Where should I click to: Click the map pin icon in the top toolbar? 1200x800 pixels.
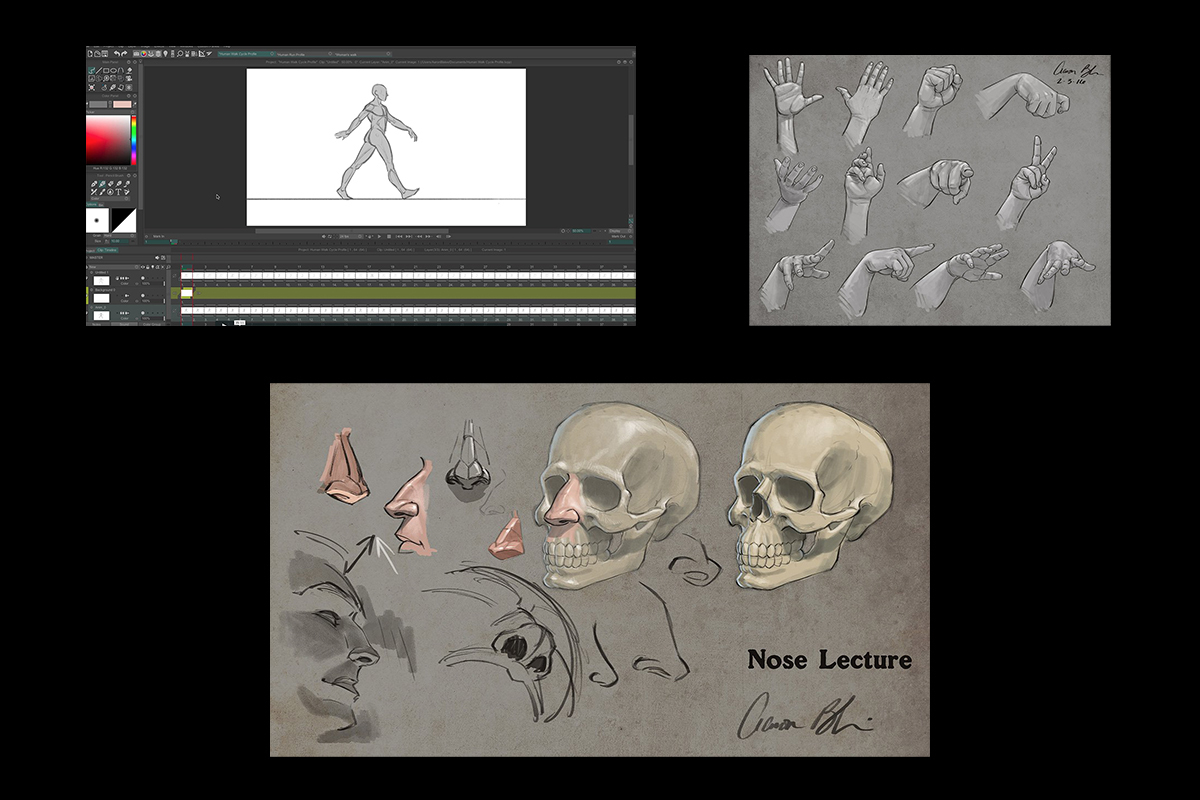(x=165, y=54)
